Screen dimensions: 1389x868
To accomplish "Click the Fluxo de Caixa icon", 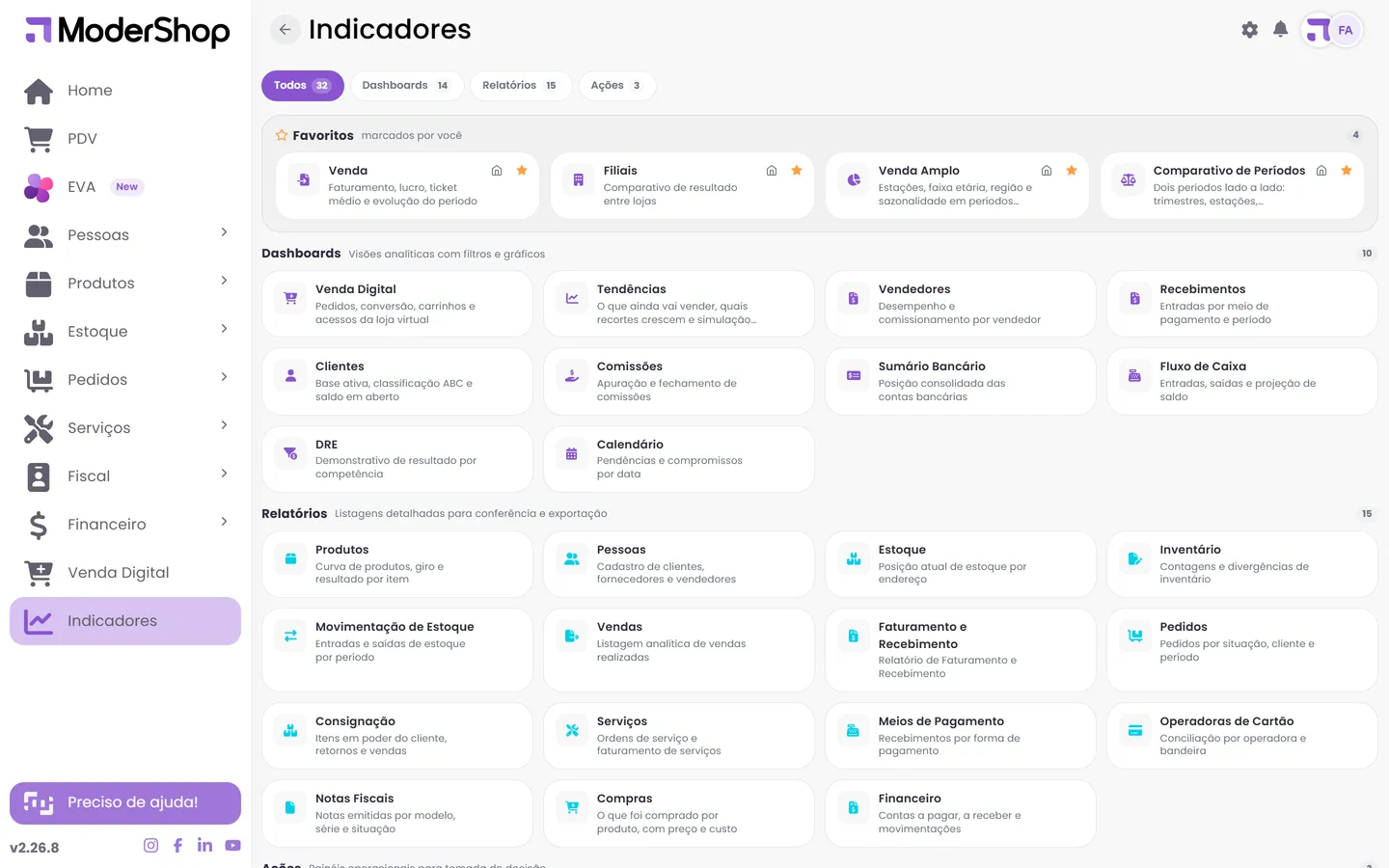I will point(1135,376).
